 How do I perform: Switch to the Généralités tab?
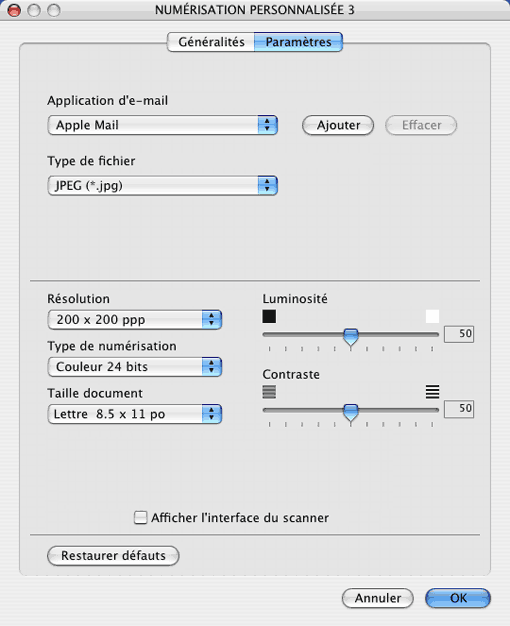click(211, 42)
